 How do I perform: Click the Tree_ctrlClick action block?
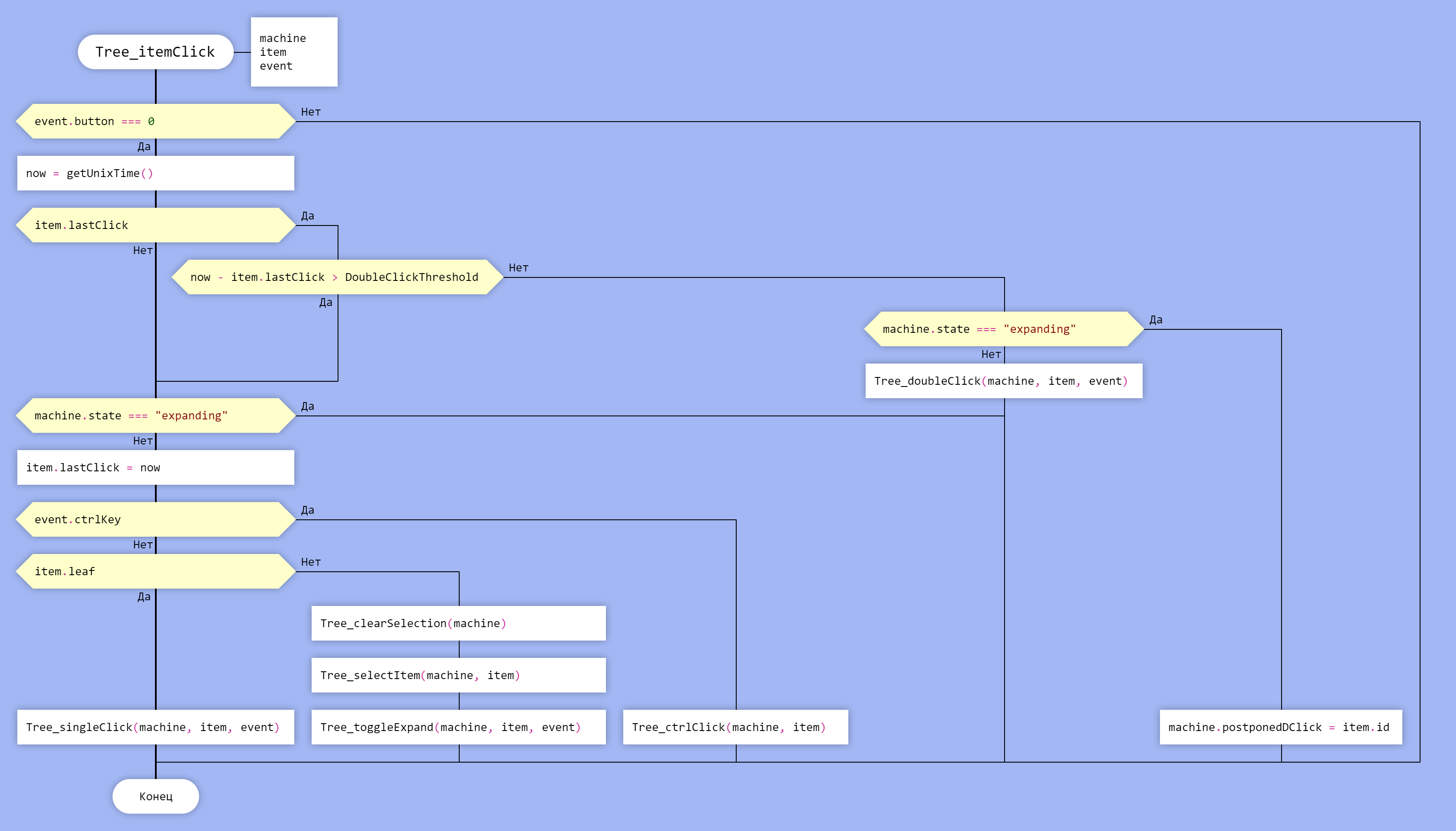735,727
